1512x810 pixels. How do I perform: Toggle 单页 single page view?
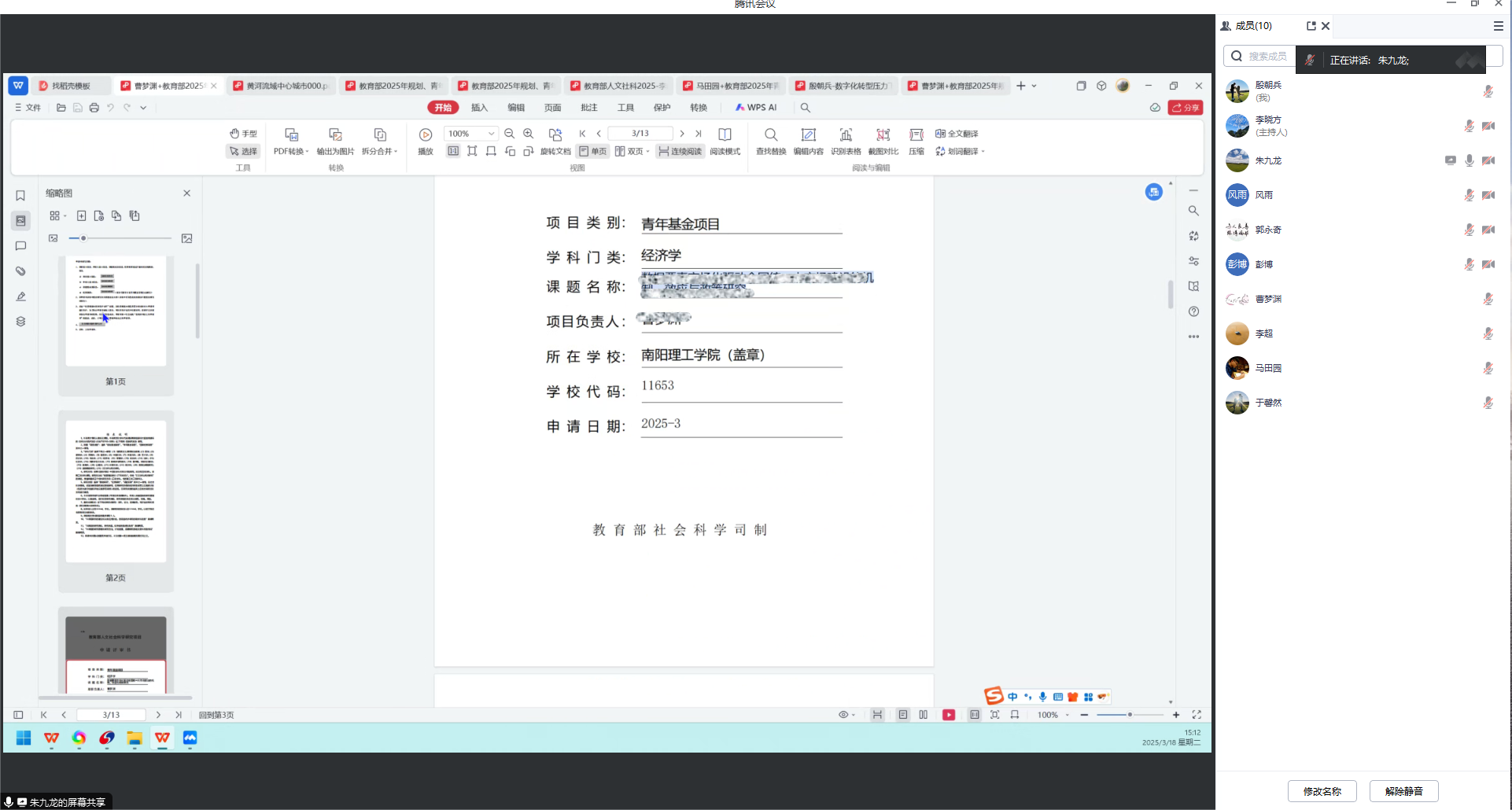tap(593, 151)
